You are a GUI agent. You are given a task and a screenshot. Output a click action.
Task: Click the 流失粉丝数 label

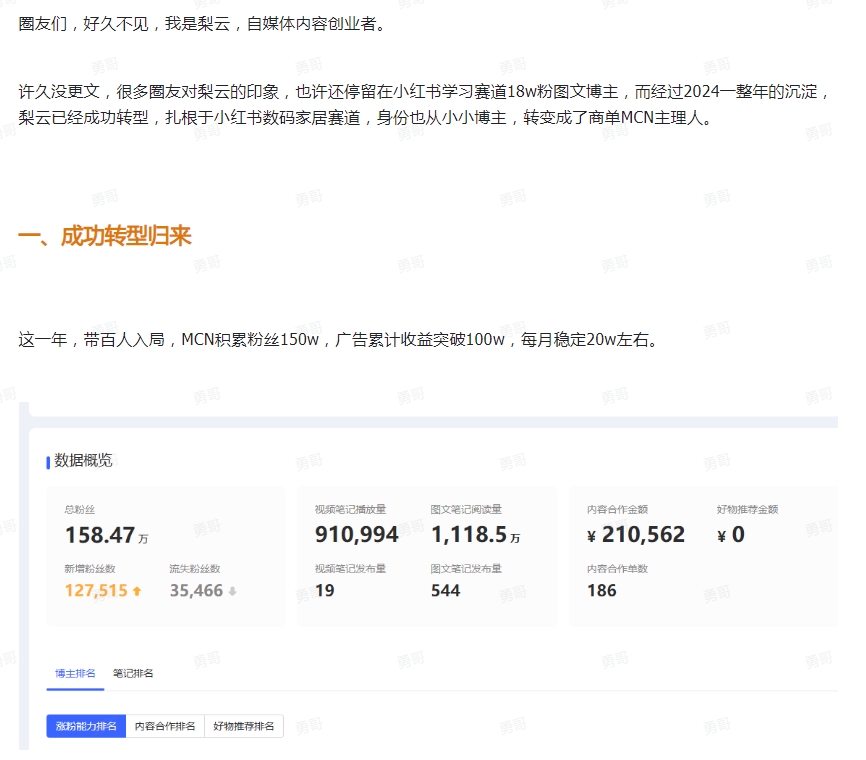(194, 568)
